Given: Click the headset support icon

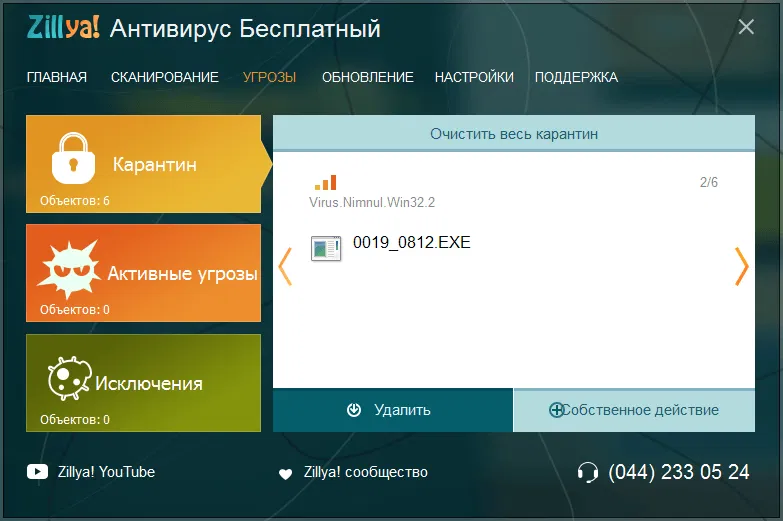Looking at the screenshot, I should 588,472.
